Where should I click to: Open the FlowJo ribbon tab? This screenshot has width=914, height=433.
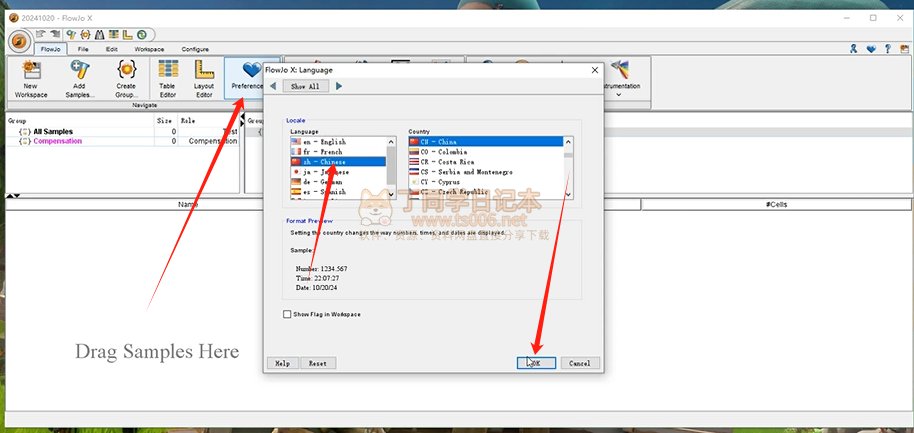50,50
